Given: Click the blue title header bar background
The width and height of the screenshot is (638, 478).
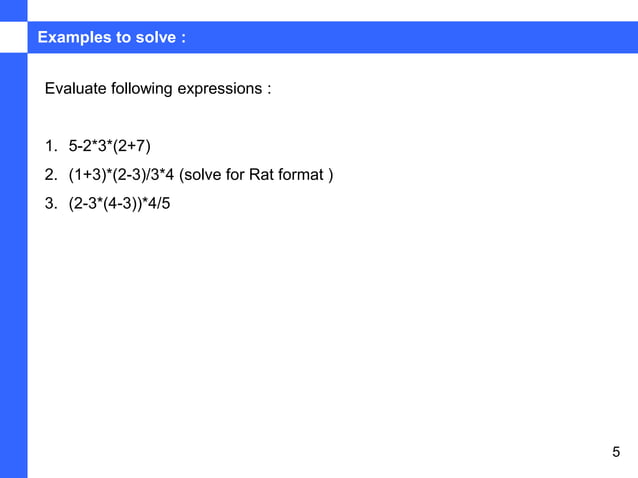Looking at the screenshot, I should coord(407,37).
